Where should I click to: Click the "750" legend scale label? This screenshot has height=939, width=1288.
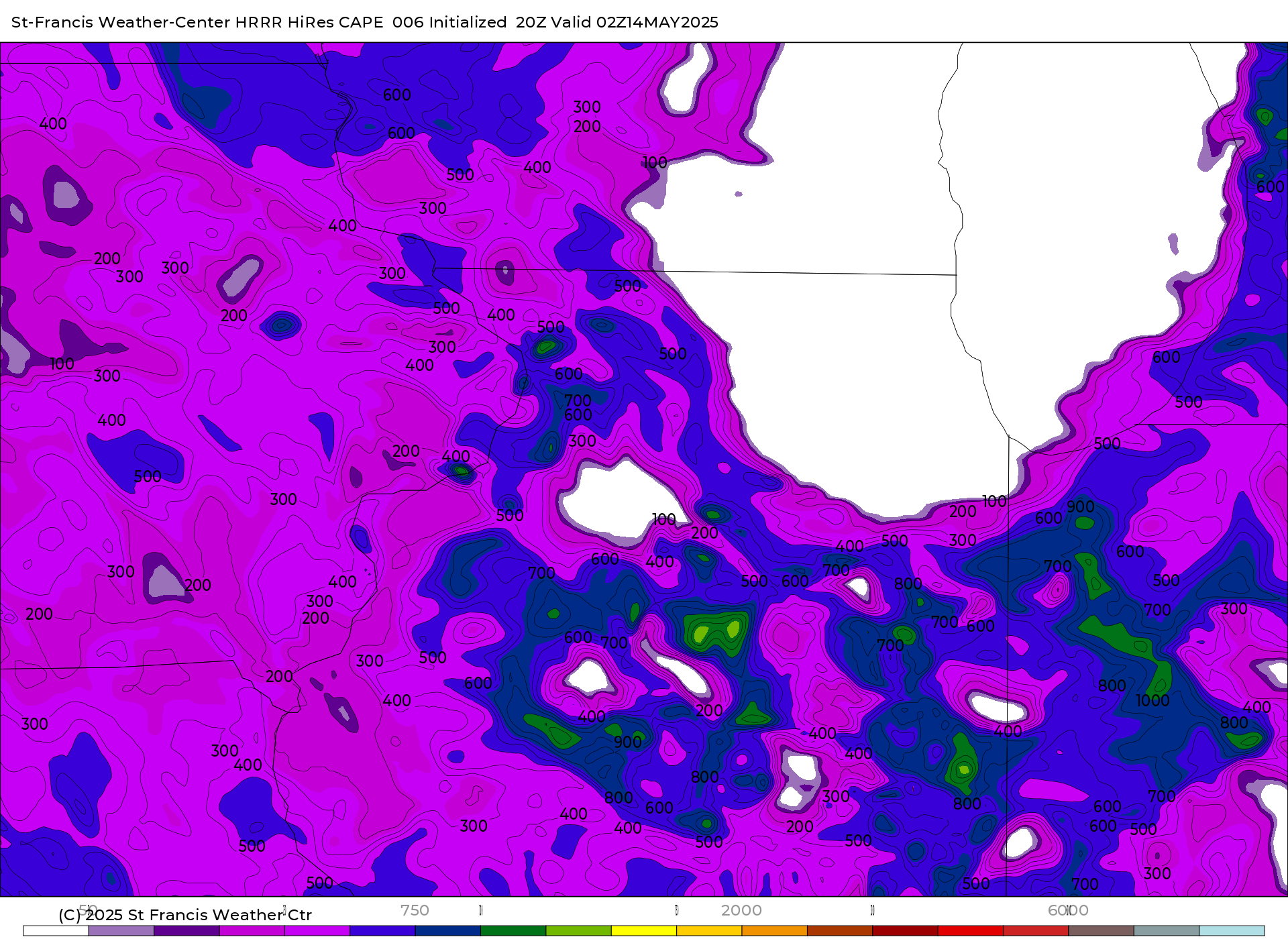pyautogui.click(x=415, y=910)
